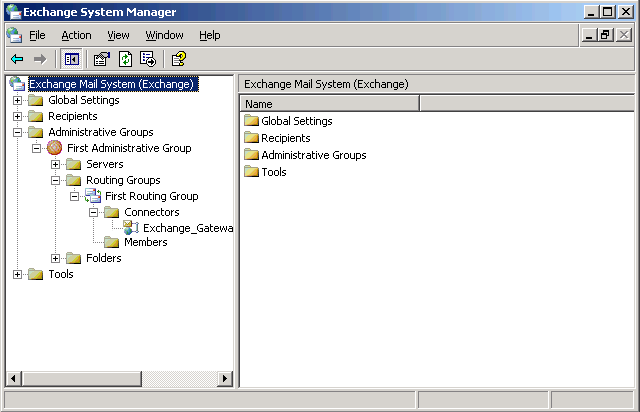Click Administrative Groups folder icon in right pane
This screenshot has width=640, height=412.
(x=251, y=155)
